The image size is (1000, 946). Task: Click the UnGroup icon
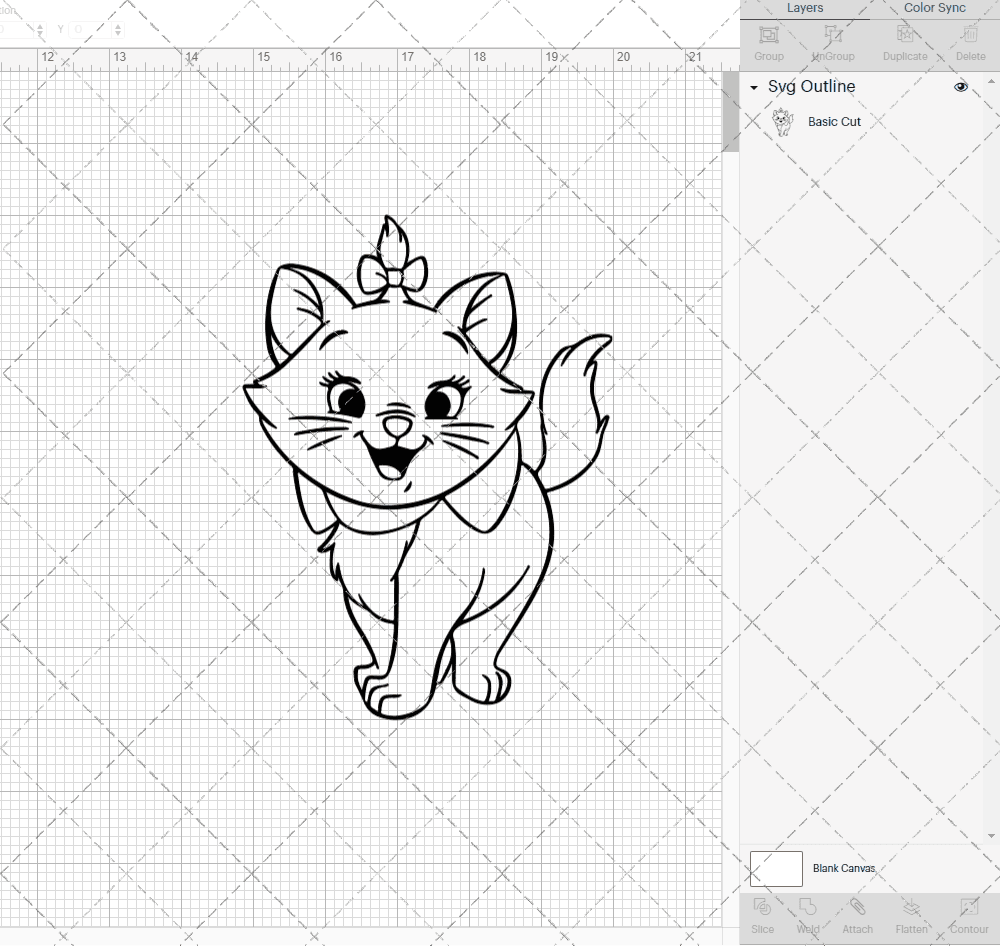tap(833, 34)
